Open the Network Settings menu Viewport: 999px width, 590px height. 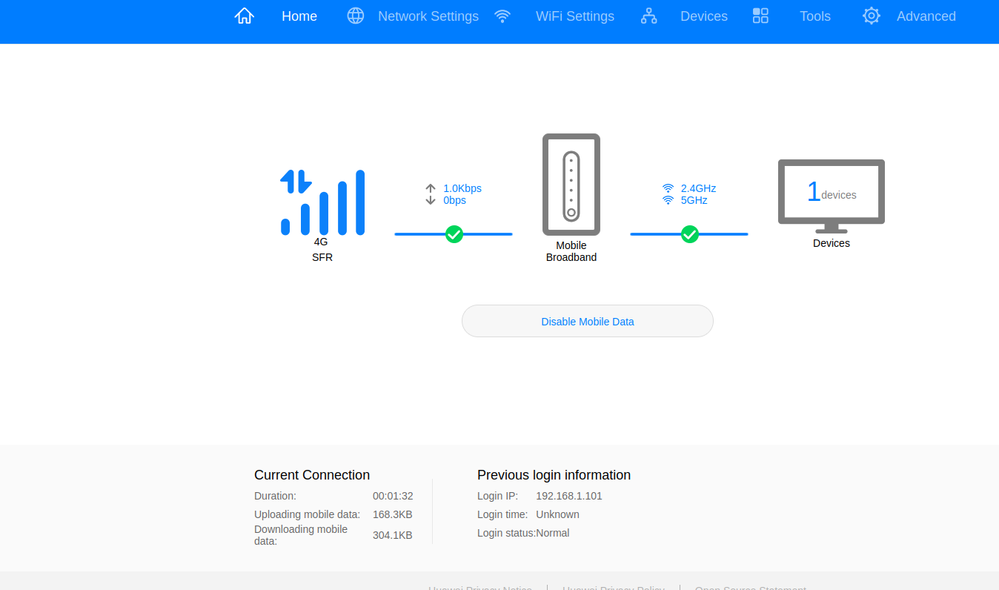click(x=428, y=17)
